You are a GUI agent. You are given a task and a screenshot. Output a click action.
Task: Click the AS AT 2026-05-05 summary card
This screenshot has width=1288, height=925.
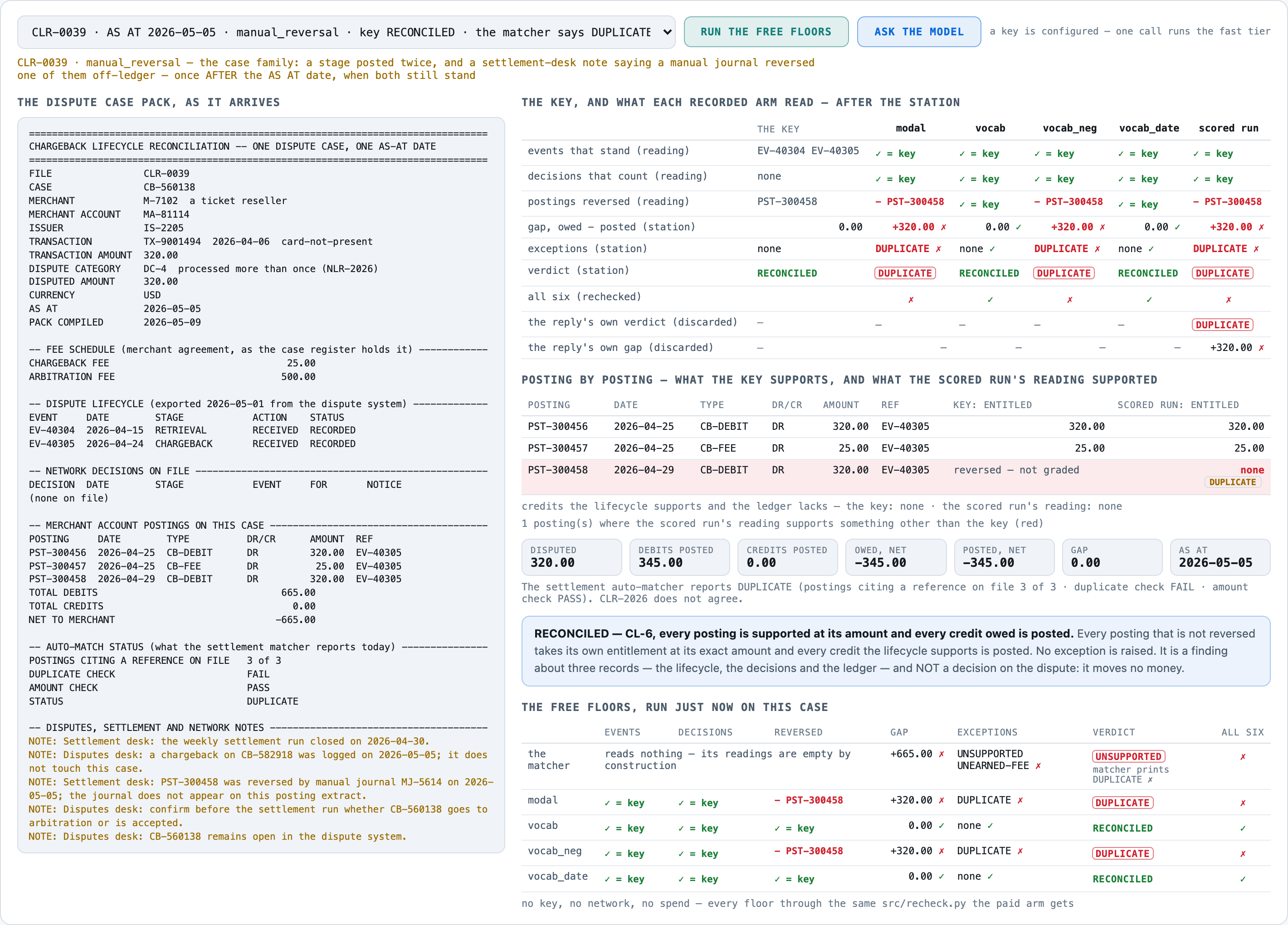coord(1220,557)
